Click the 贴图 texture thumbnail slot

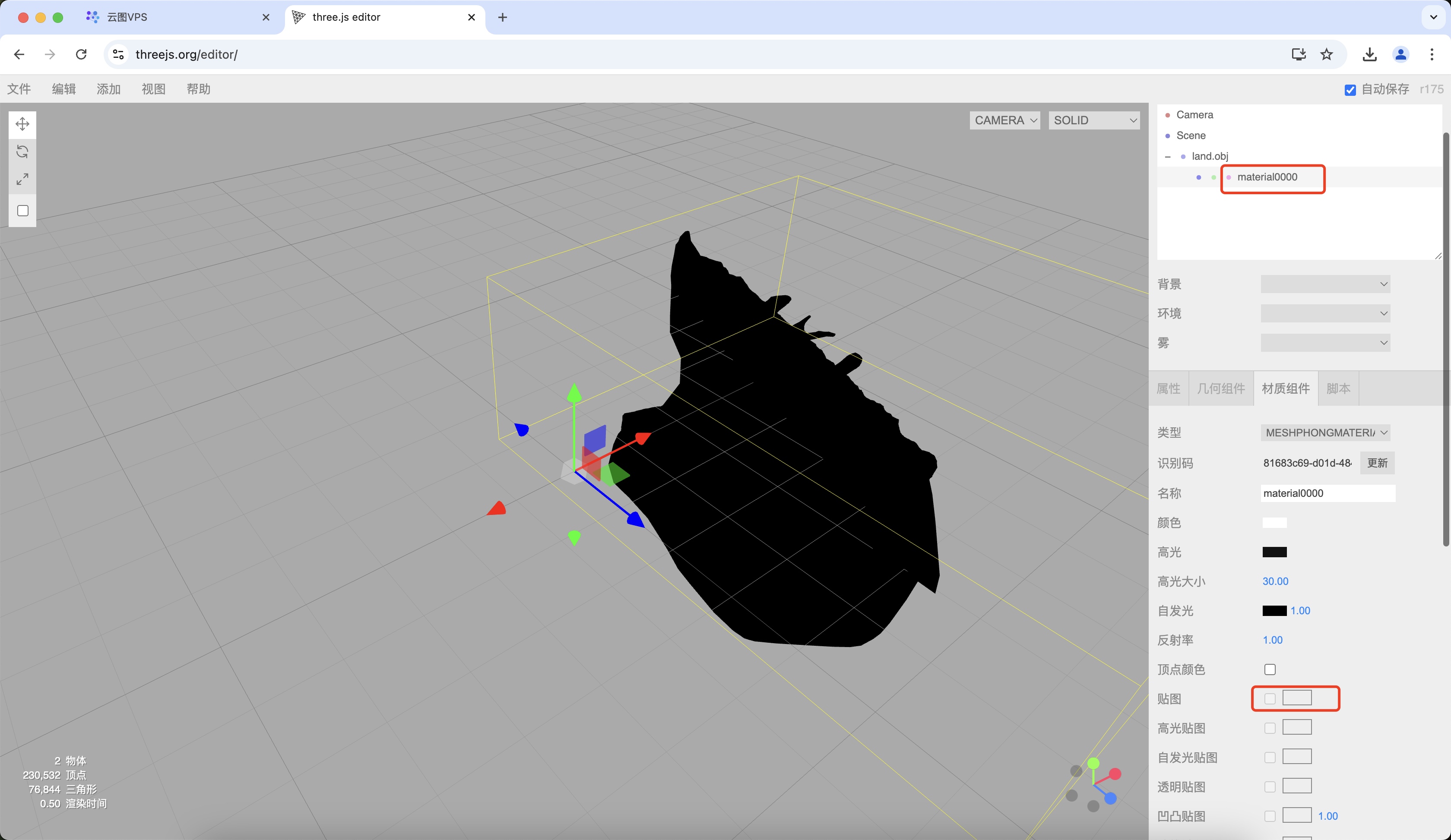click(1297, 698)
